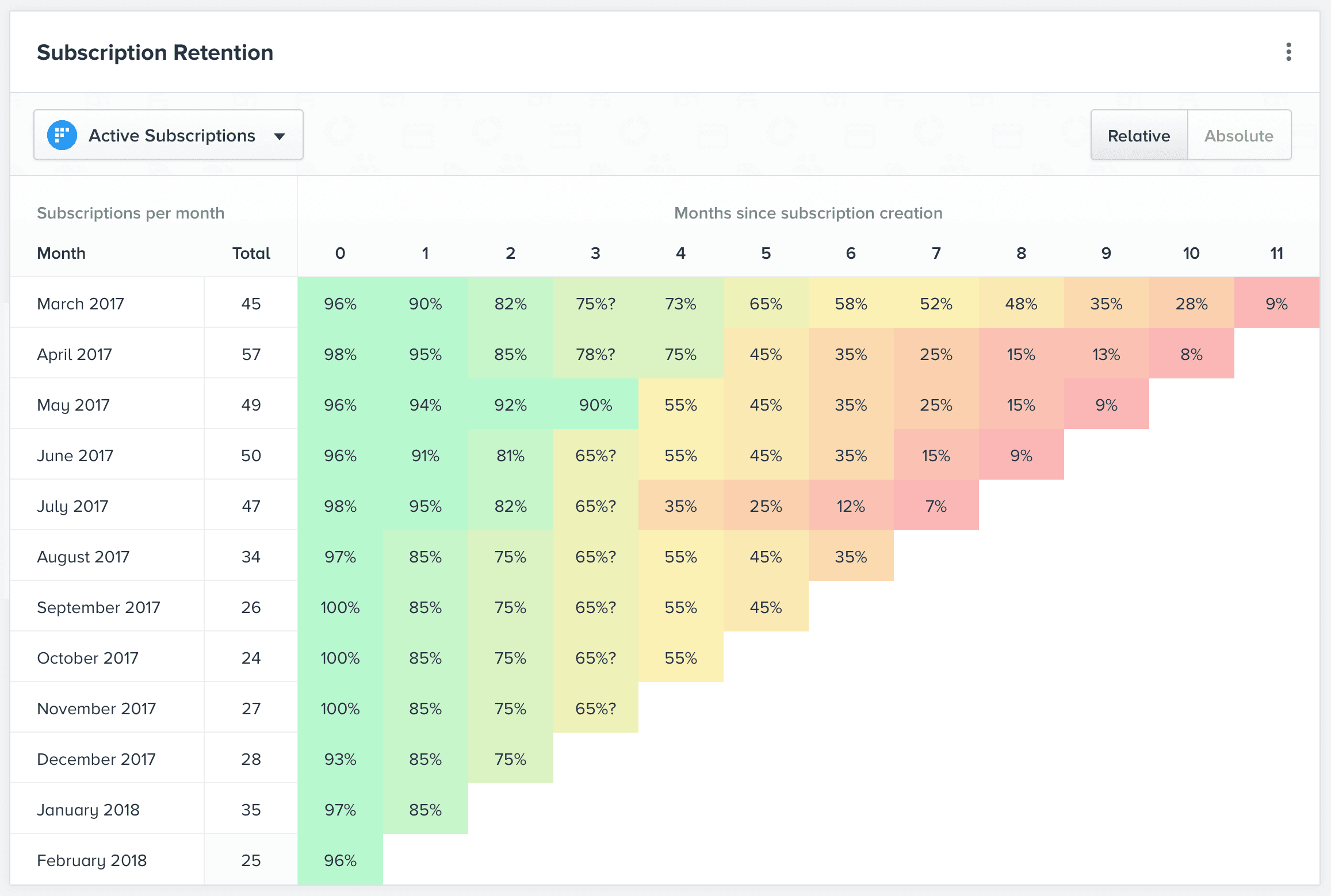Click the 85% cell in January 2018 row

coord(426,809)
